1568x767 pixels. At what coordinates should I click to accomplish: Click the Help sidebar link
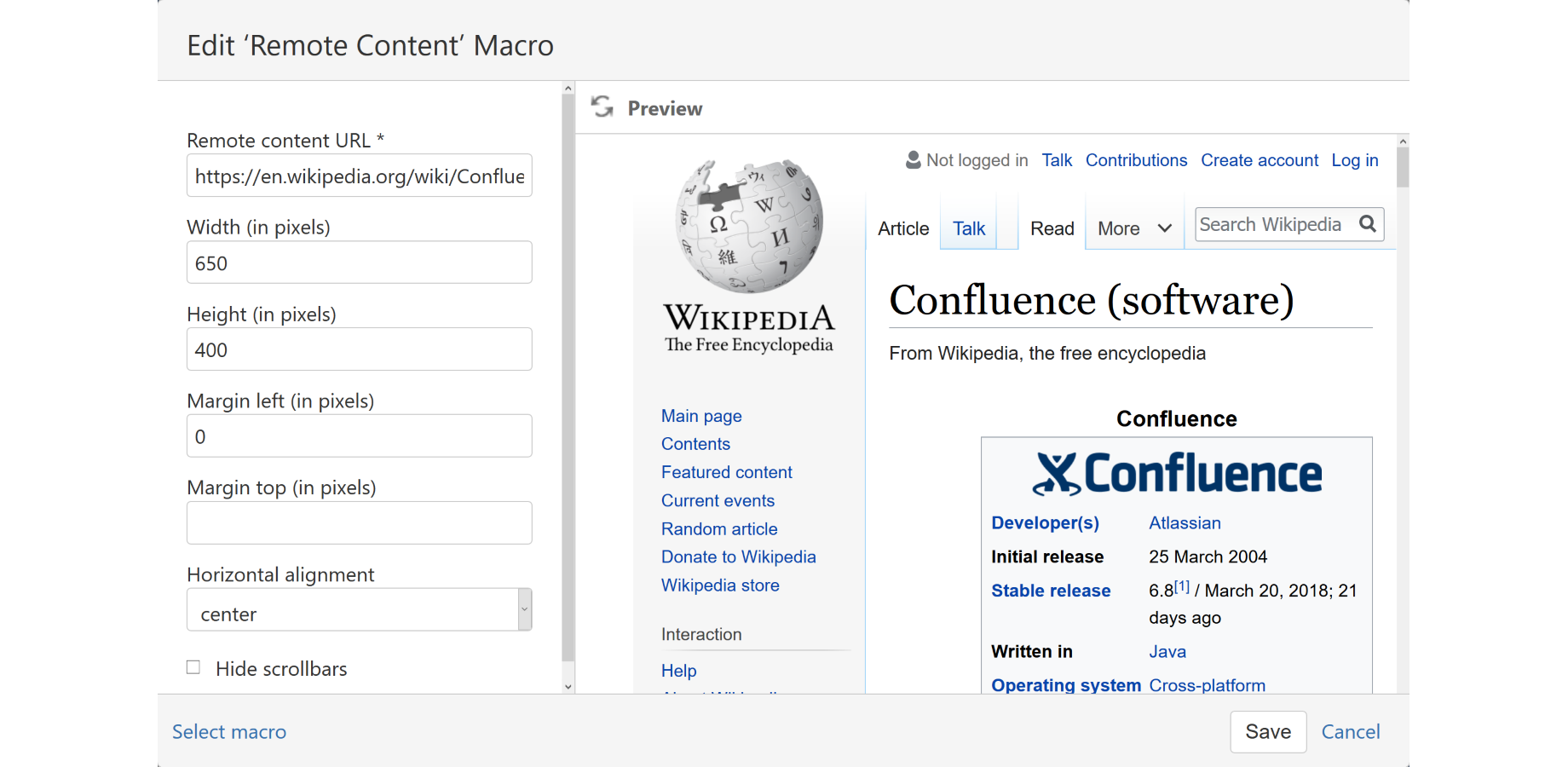[x=679, y=671]
